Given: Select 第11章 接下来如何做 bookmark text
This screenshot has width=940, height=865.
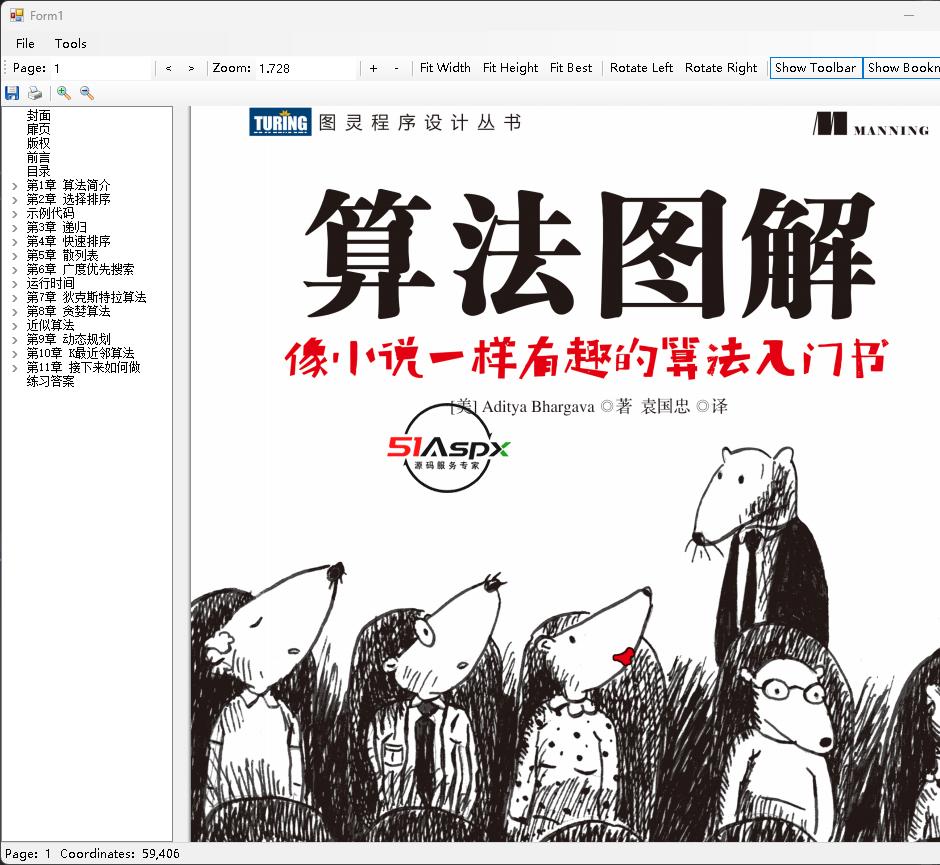Looking at the screenshot, I should point(83,367).
